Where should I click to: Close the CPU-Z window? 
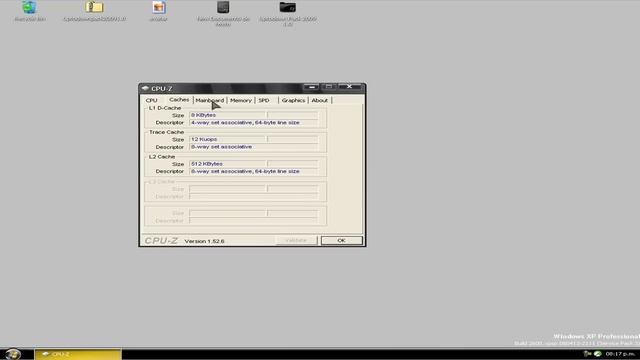349,87
